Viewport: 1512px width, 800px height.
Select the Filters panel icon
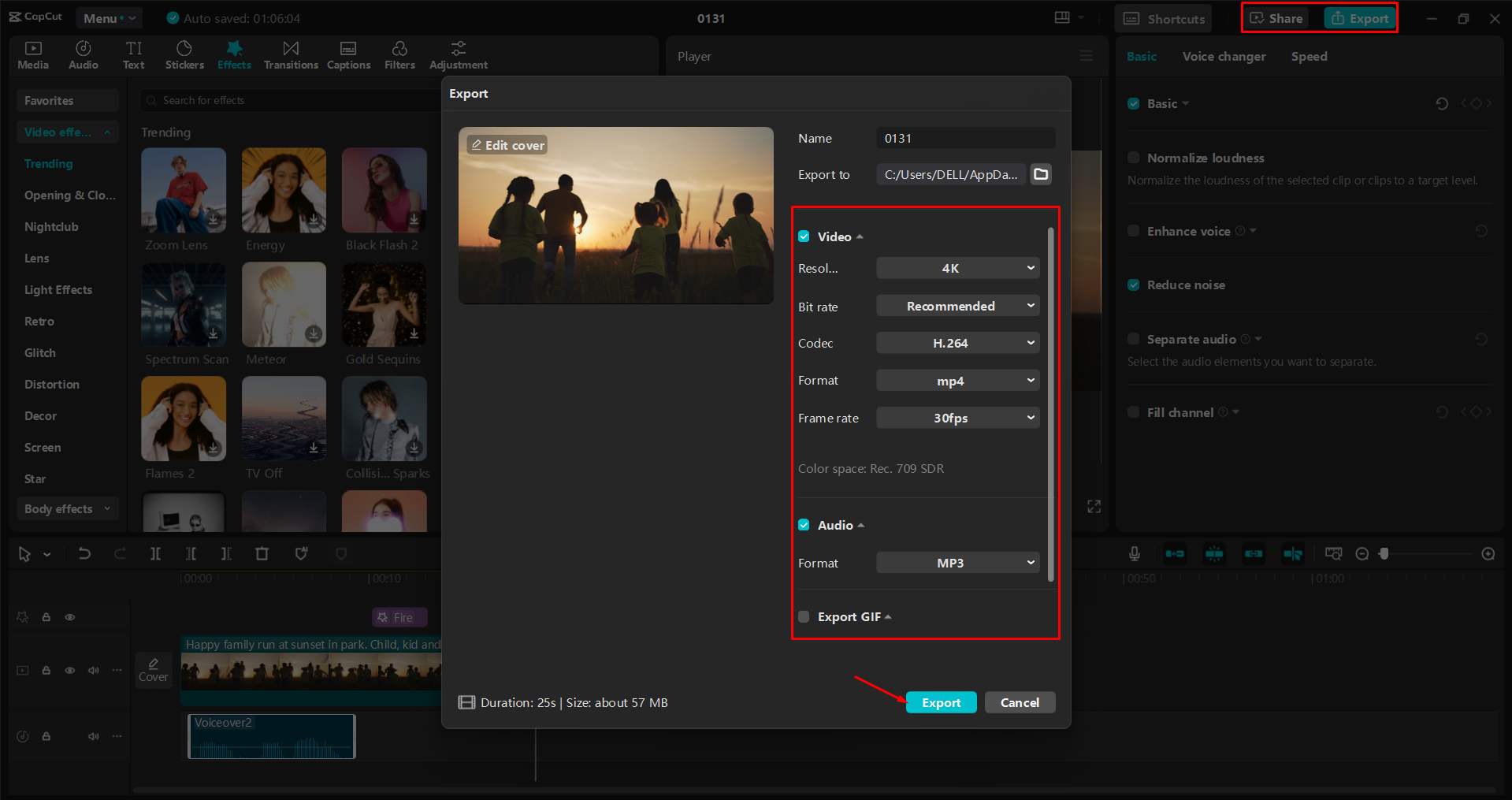(399, 54)
